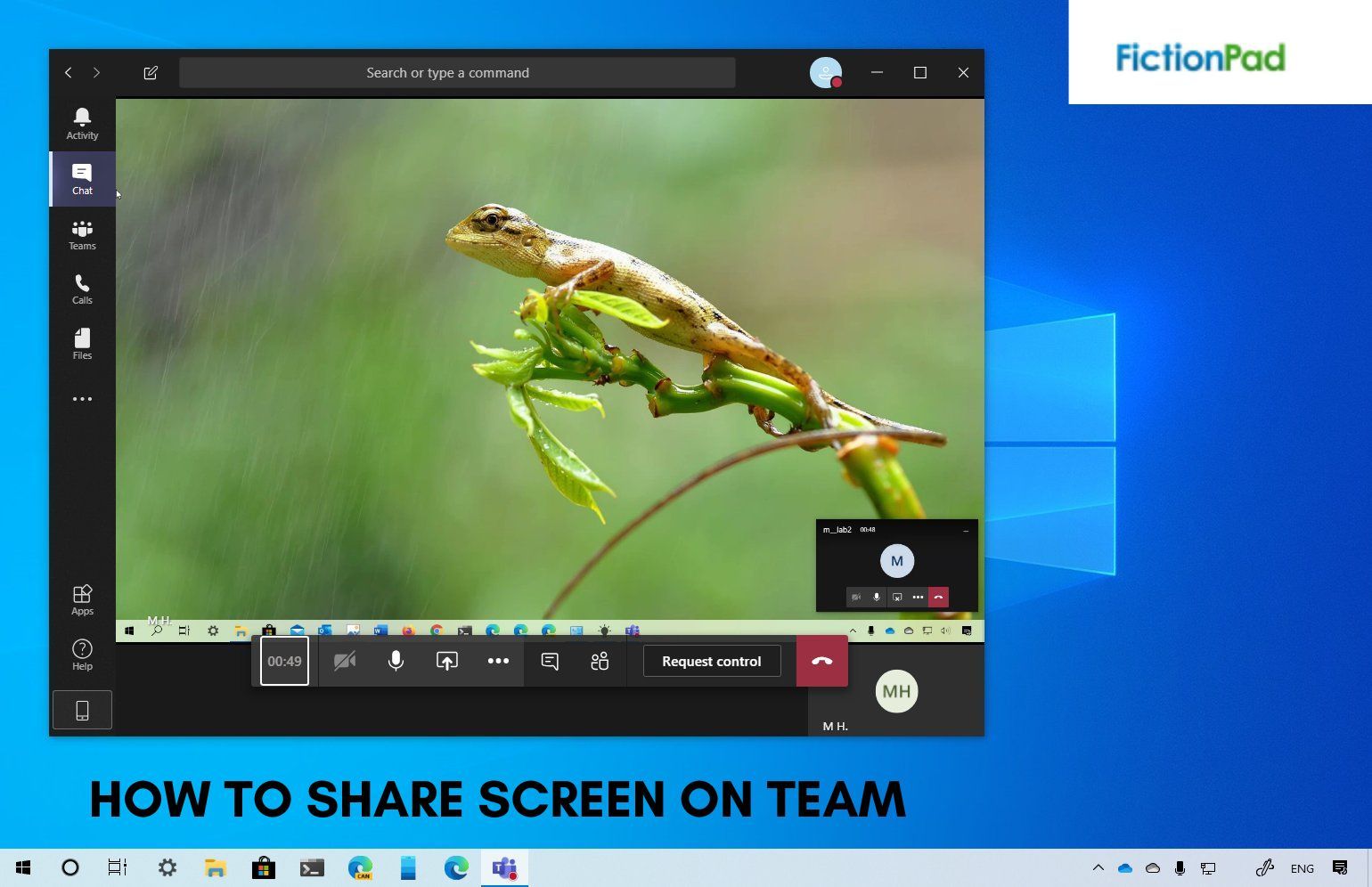Launch Settings from the taskbar gear

(167, 867)
